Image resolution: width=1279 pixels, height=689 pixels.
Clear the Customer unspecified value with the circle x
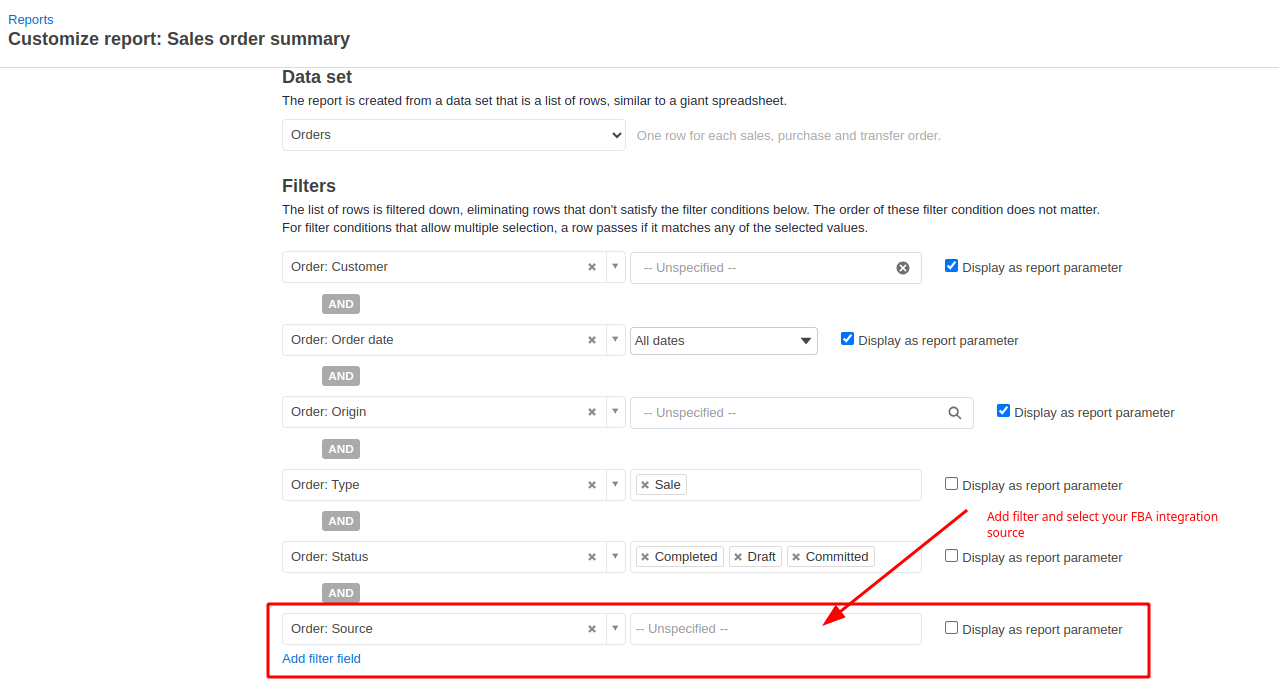[903, 268]
